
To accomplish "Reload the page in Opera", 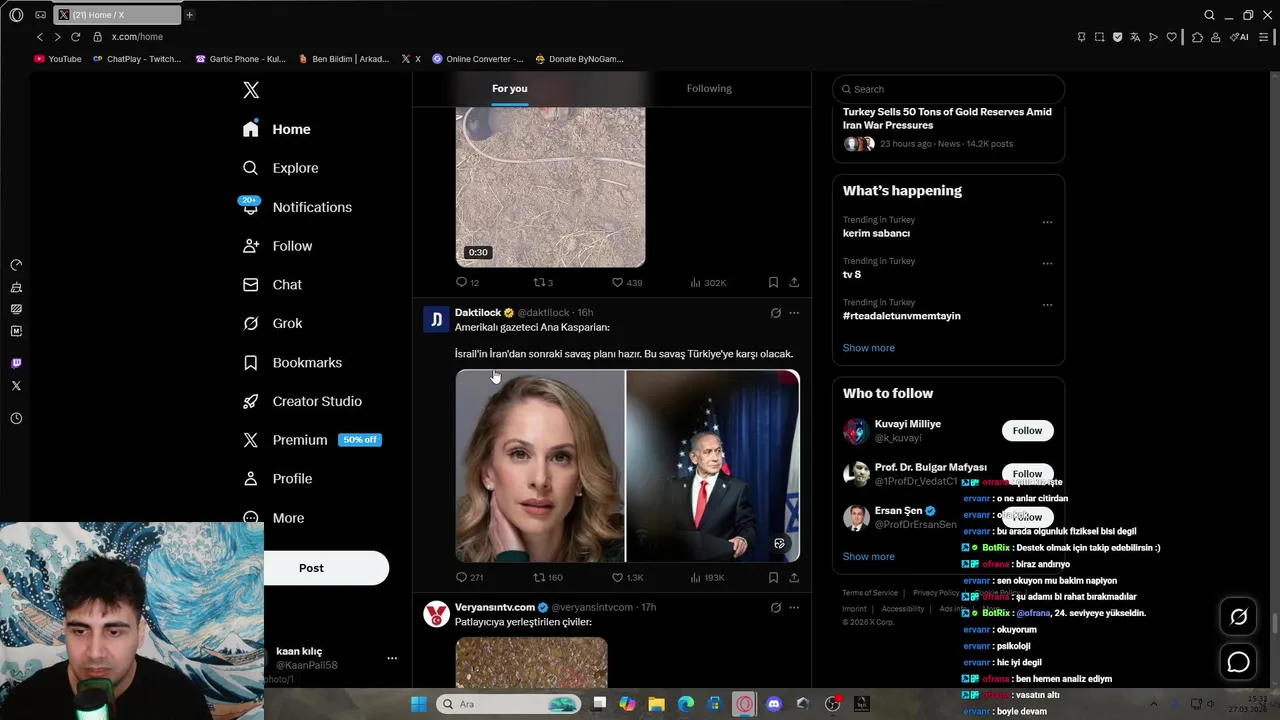I will 75,37.
